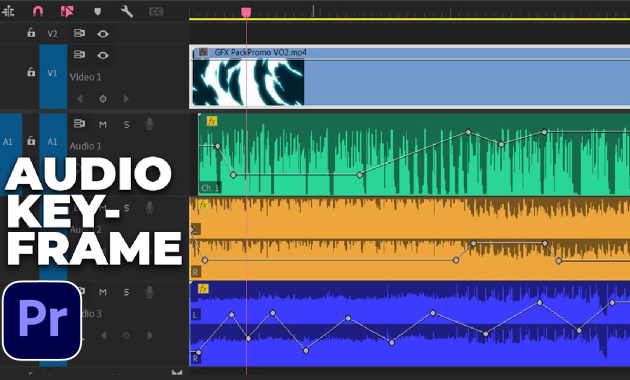The height and width of the screenshot is (380, 630).
Task: Toggle the Audio 1 track lock
Action: pyautogui.click(x=31, y=141)
